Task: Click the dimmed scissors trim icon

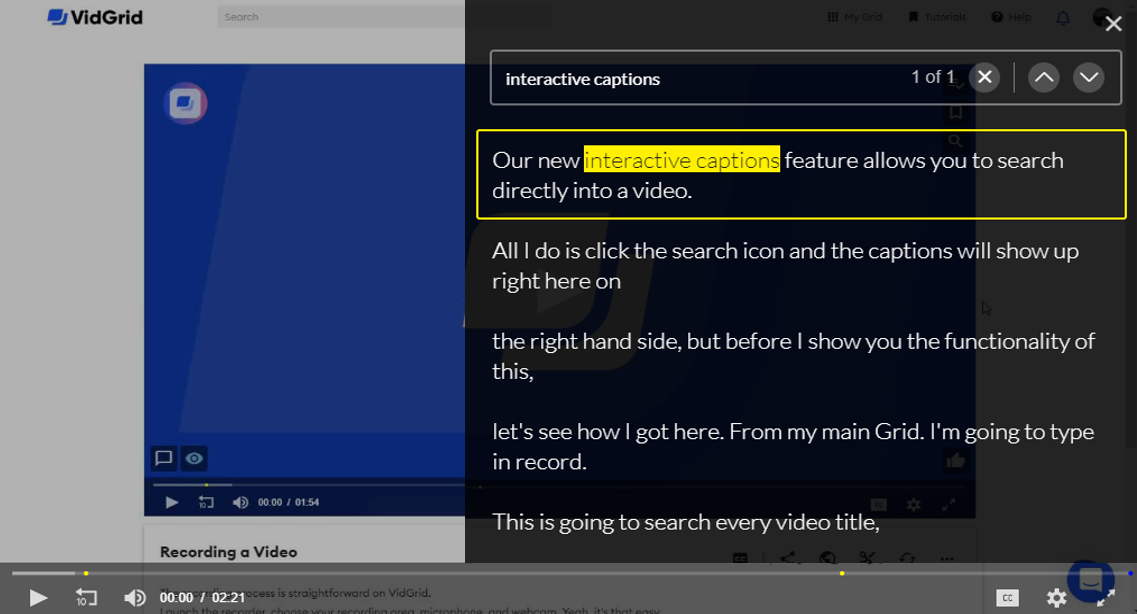Action: (867, 557)
